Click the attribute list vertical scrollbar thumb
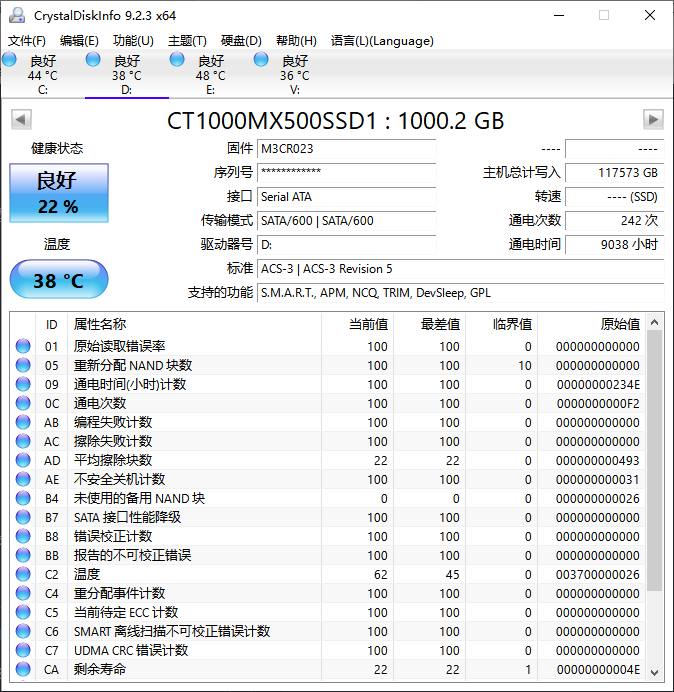 (654, 460)
